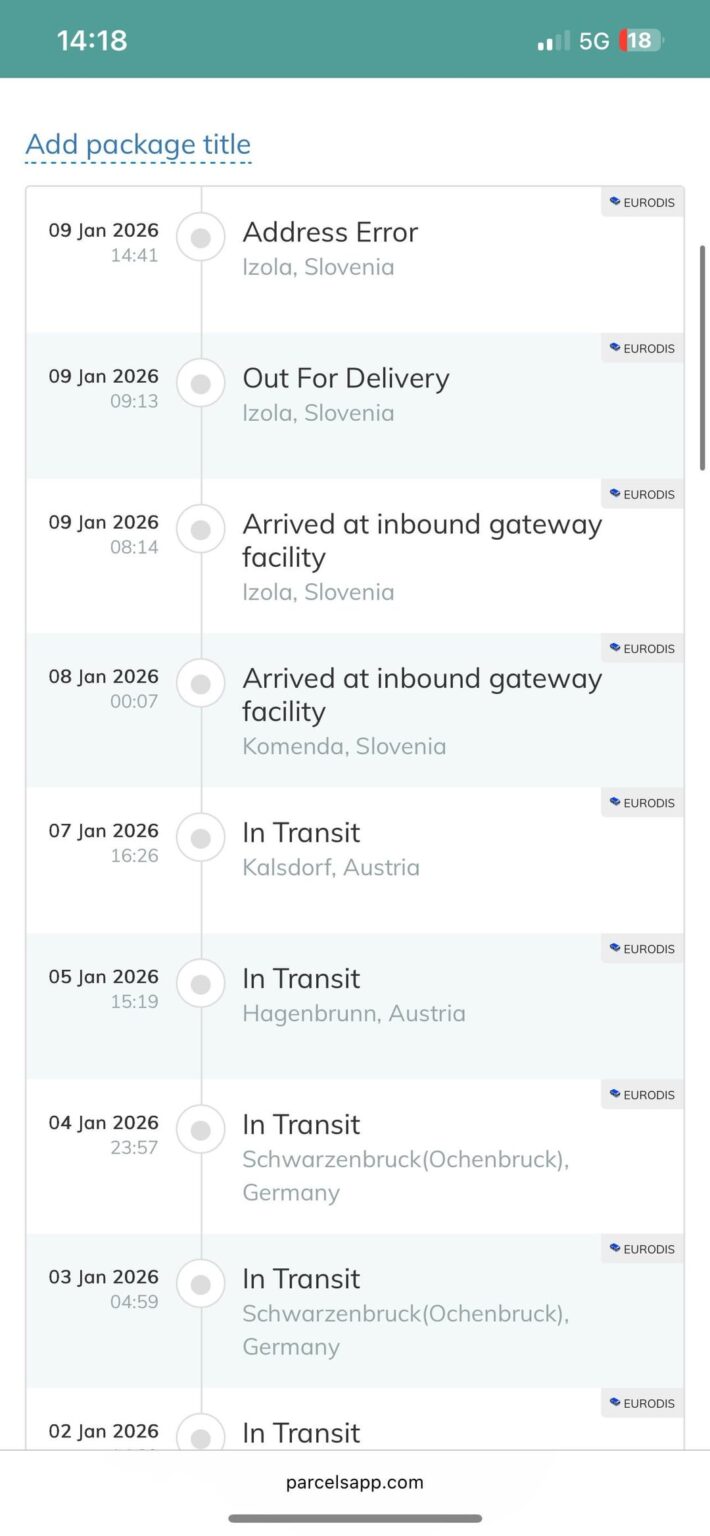Screen dimensions: 710x1536
Task: Click the EURODIS carrier icon on Address Error entry
Action: click(642, 201)
